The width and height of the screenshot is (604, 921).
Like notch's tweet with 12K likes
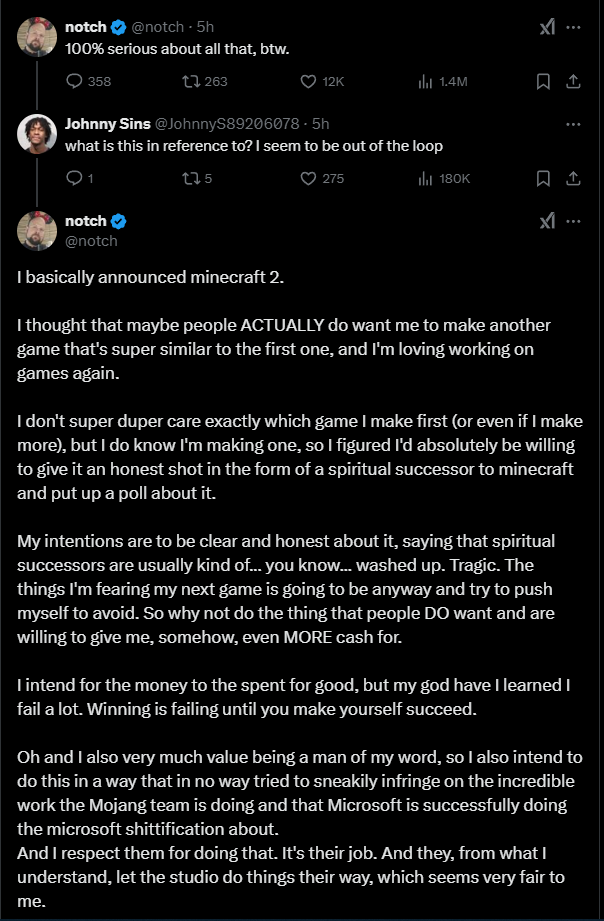(322, 81)
